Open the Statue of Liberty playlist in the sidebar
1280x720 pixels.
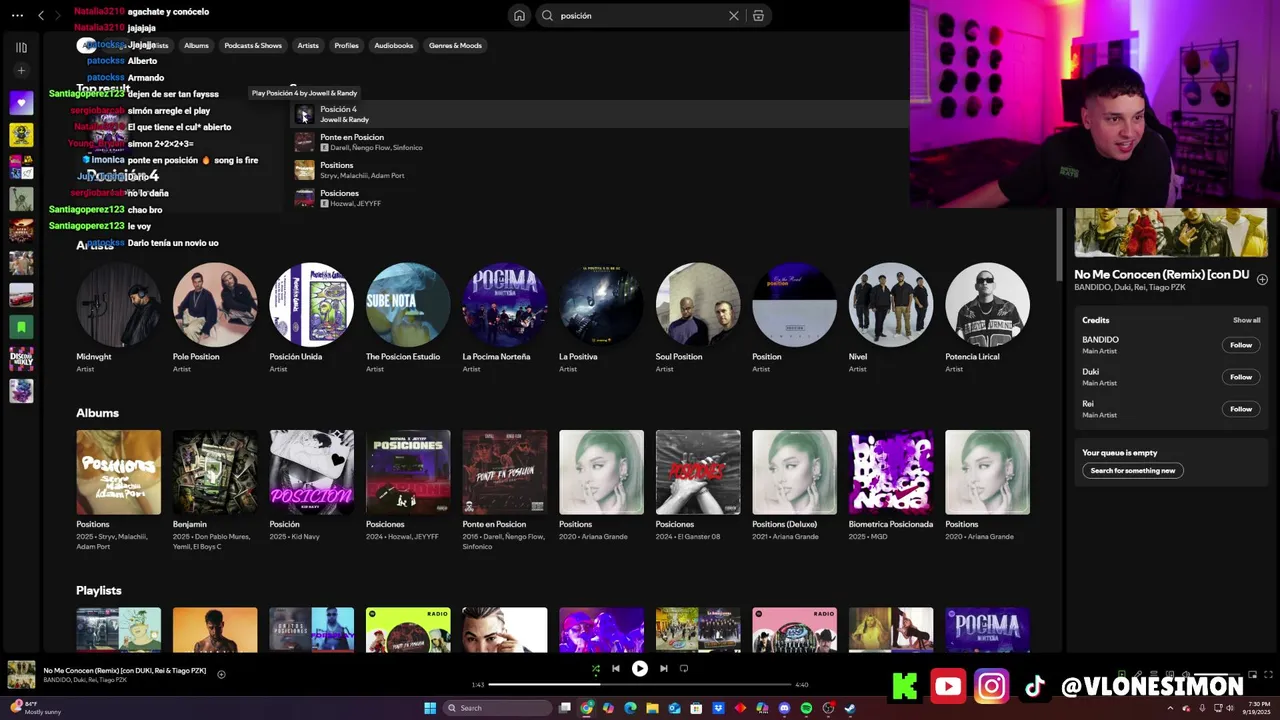pos(21,199)
